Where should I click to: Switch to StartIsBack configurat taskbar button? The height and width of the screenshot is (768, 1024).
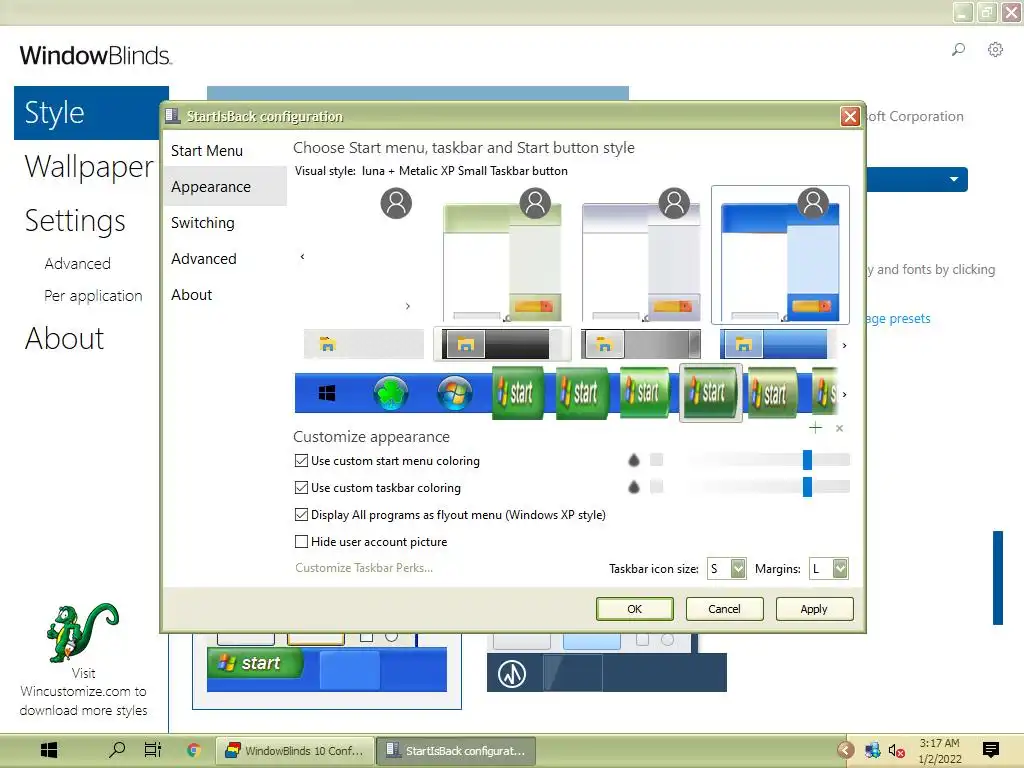[x=456, y=751]
